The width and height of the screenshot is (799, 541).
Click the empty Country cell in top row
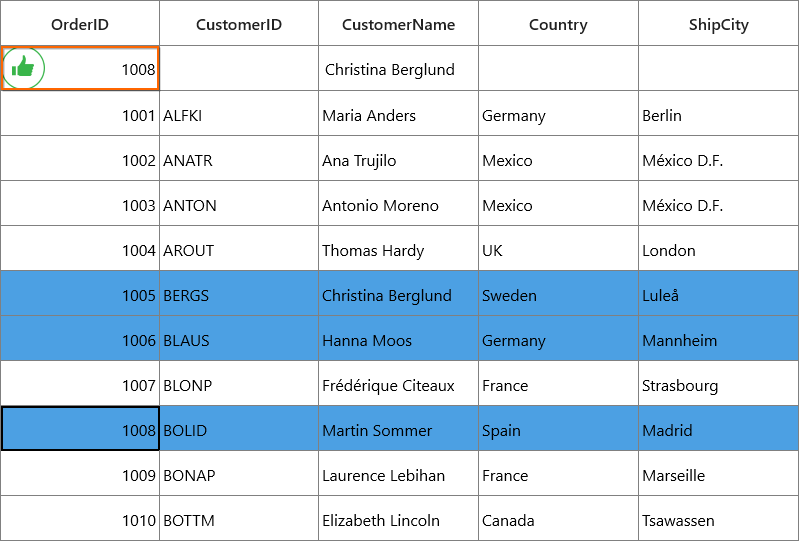pyautogui.click(x=558, y=69)
